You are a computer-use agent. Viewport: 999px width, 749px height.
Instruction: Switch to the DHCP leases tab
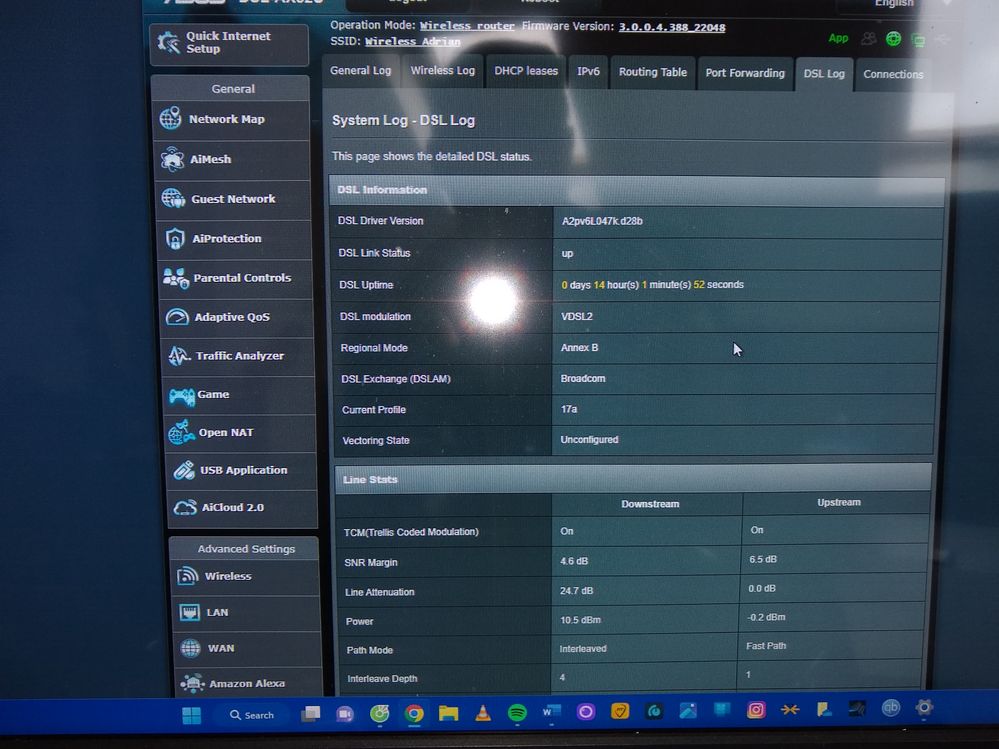coord(526,71)
